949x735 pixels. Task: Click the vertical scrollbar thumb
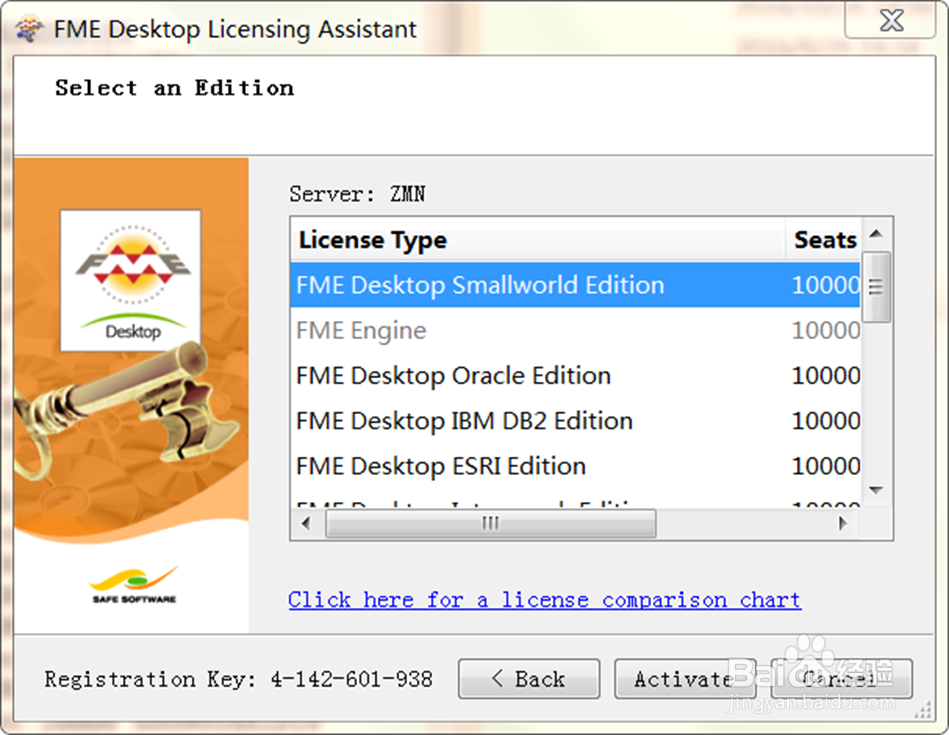[x=876, y=287]
